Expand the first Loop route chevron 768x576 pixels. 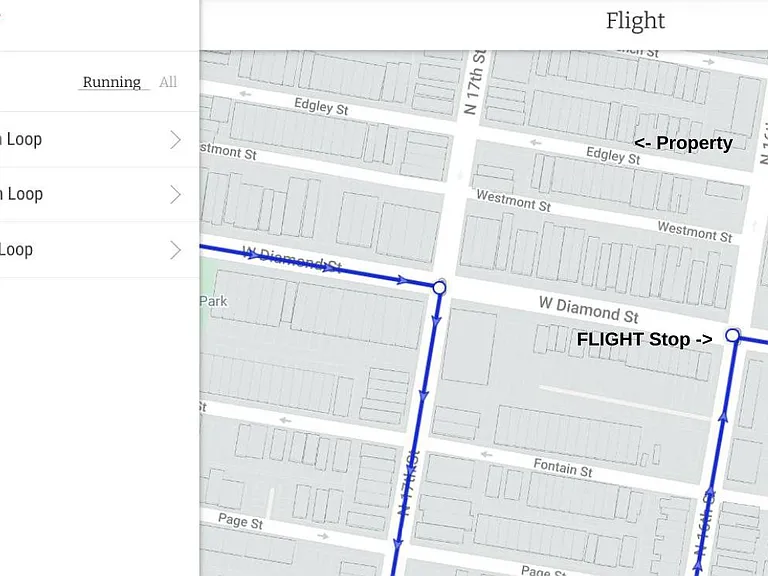tap(175, 140)
